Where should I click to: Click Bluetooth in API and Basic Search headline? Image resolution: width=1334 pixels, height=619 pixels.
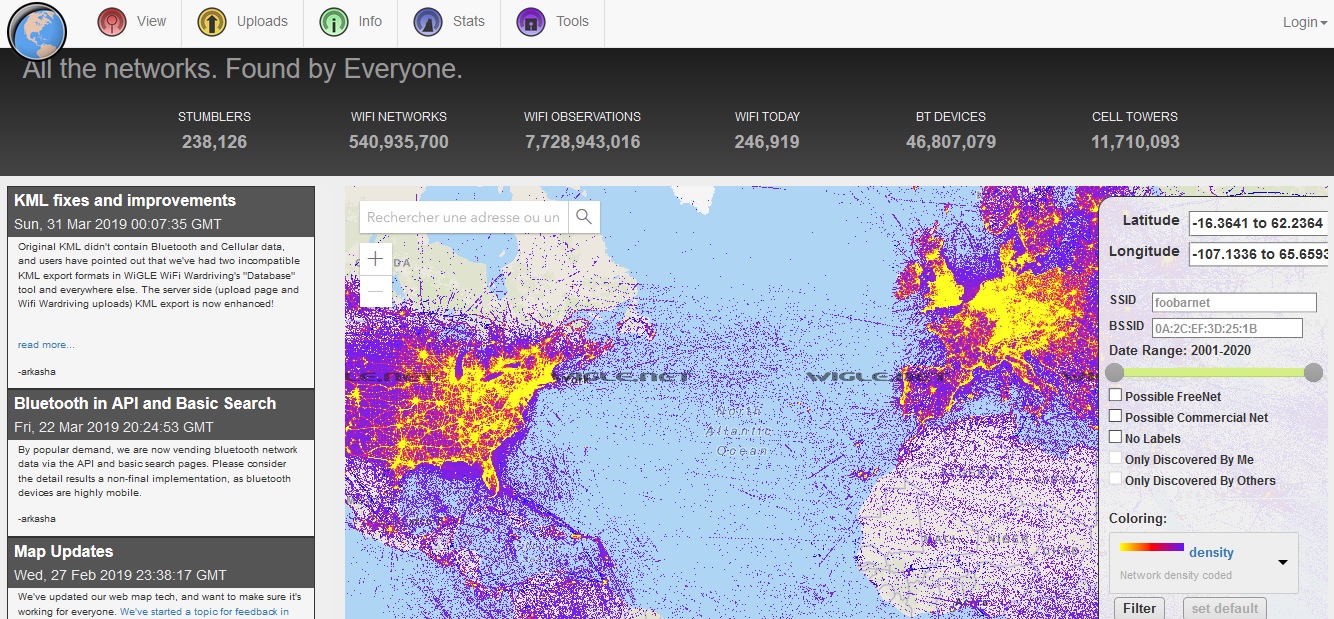pyautogui.click(x=145, y=404)
